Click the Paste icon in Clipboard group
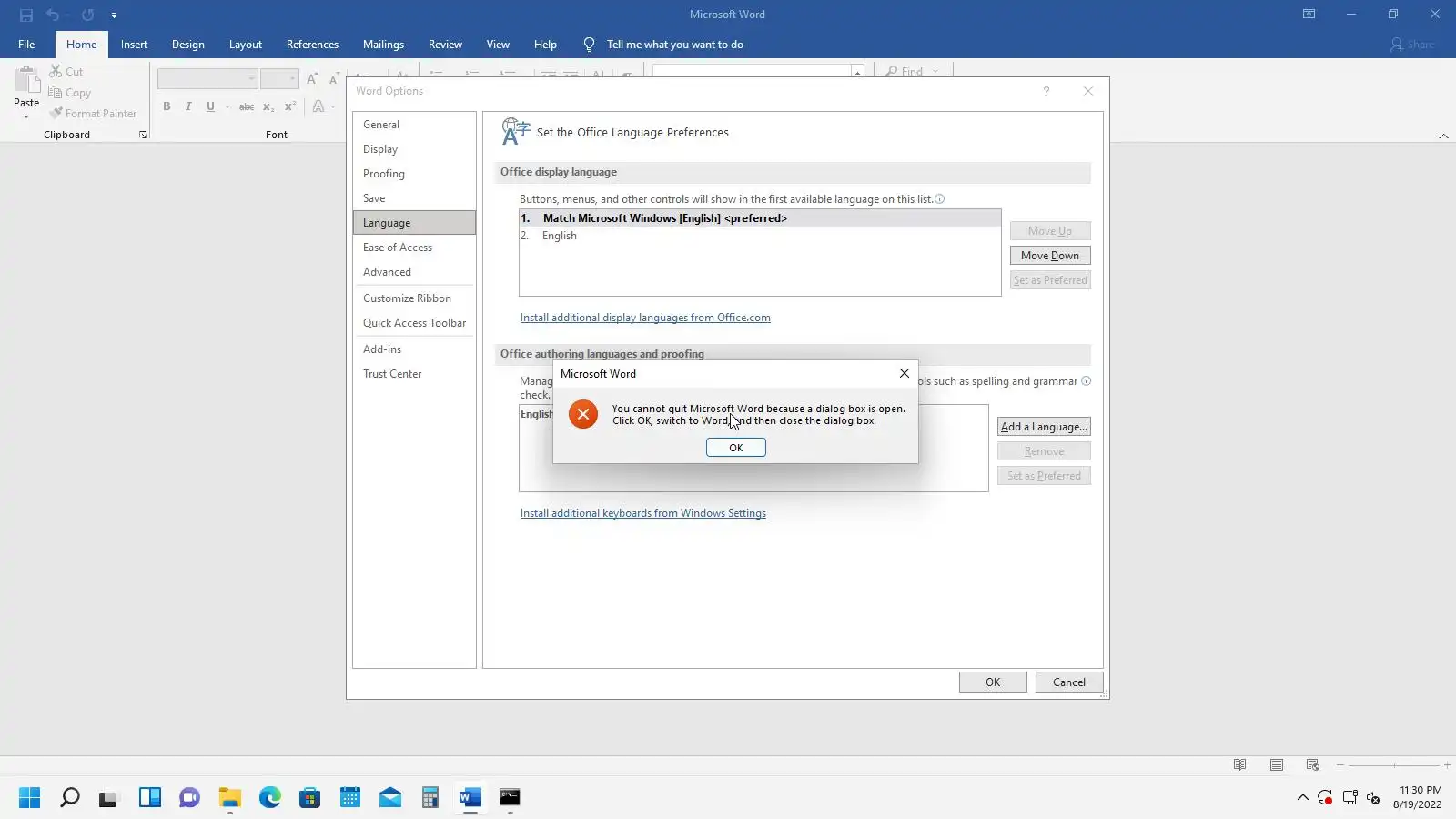 (26, 81)
